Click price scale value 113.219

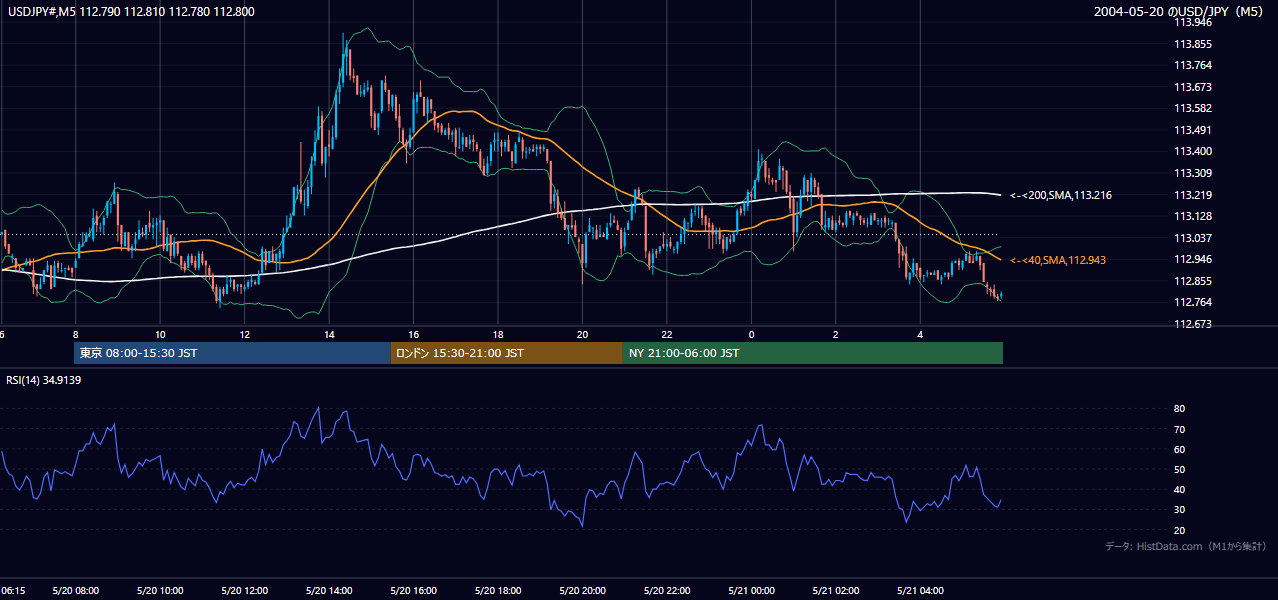pos(1193,195)
